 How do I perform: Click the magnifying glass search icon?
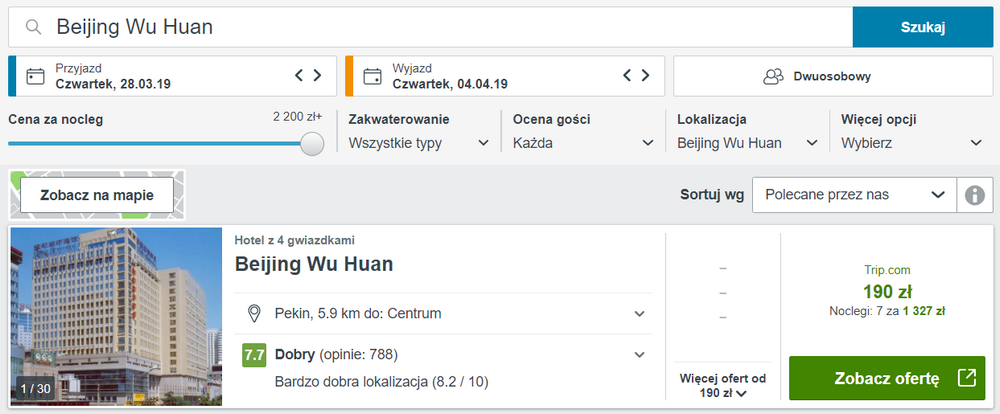33,27
